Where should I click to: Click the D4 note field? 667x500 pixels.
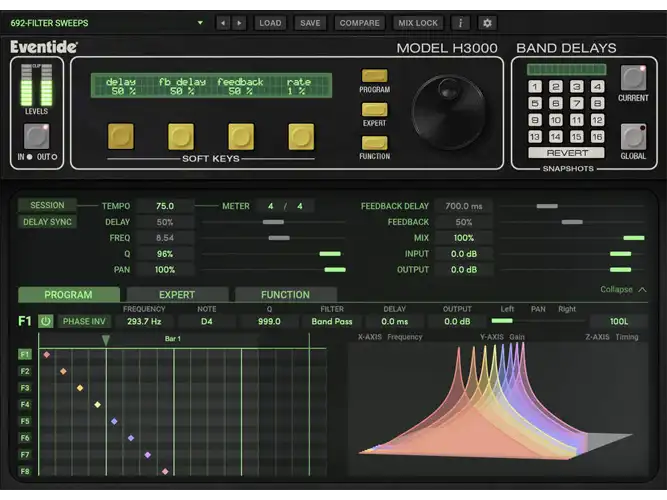click(207, 321)
